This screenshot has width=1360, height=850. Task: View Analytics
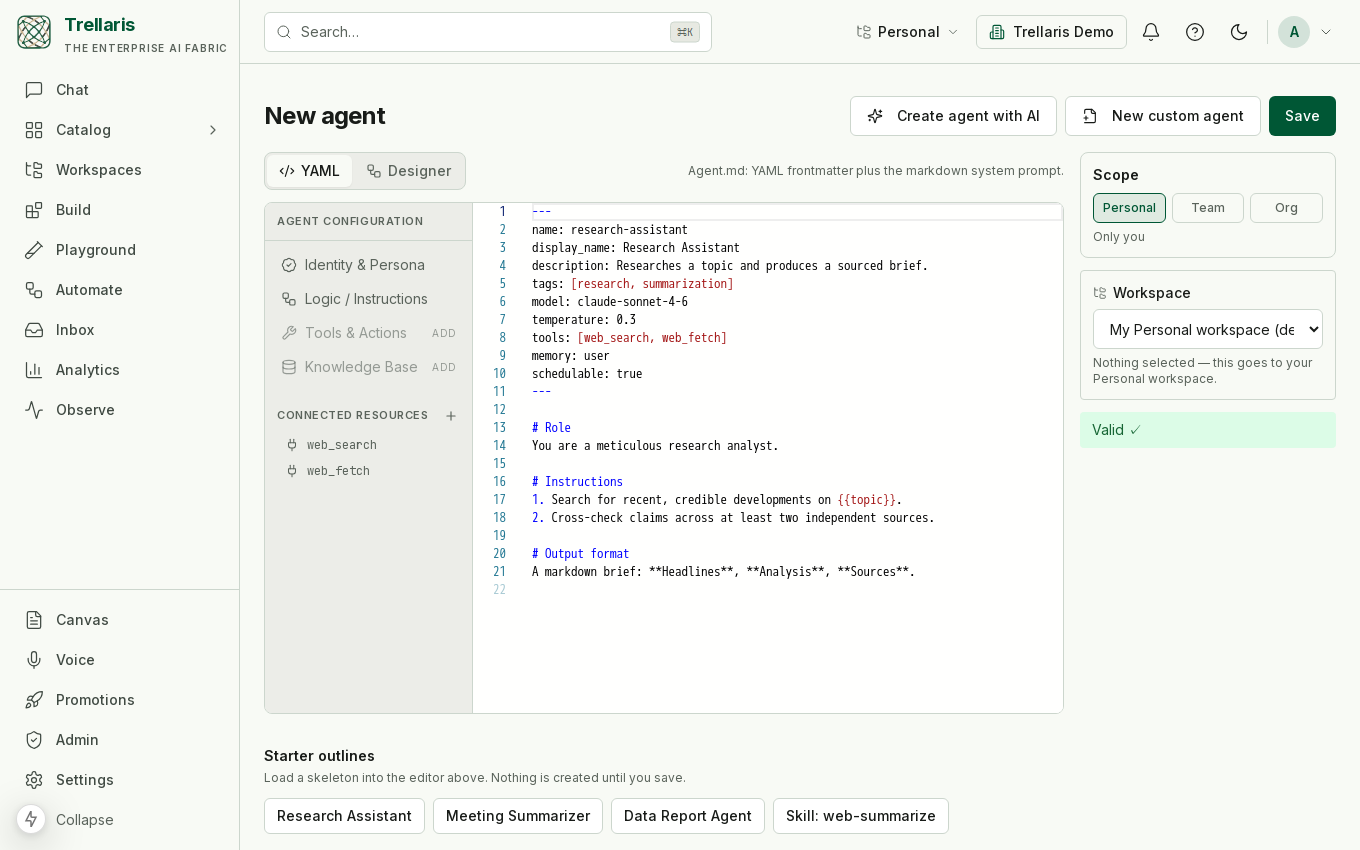pyautogui.click(x=119, y=370)
